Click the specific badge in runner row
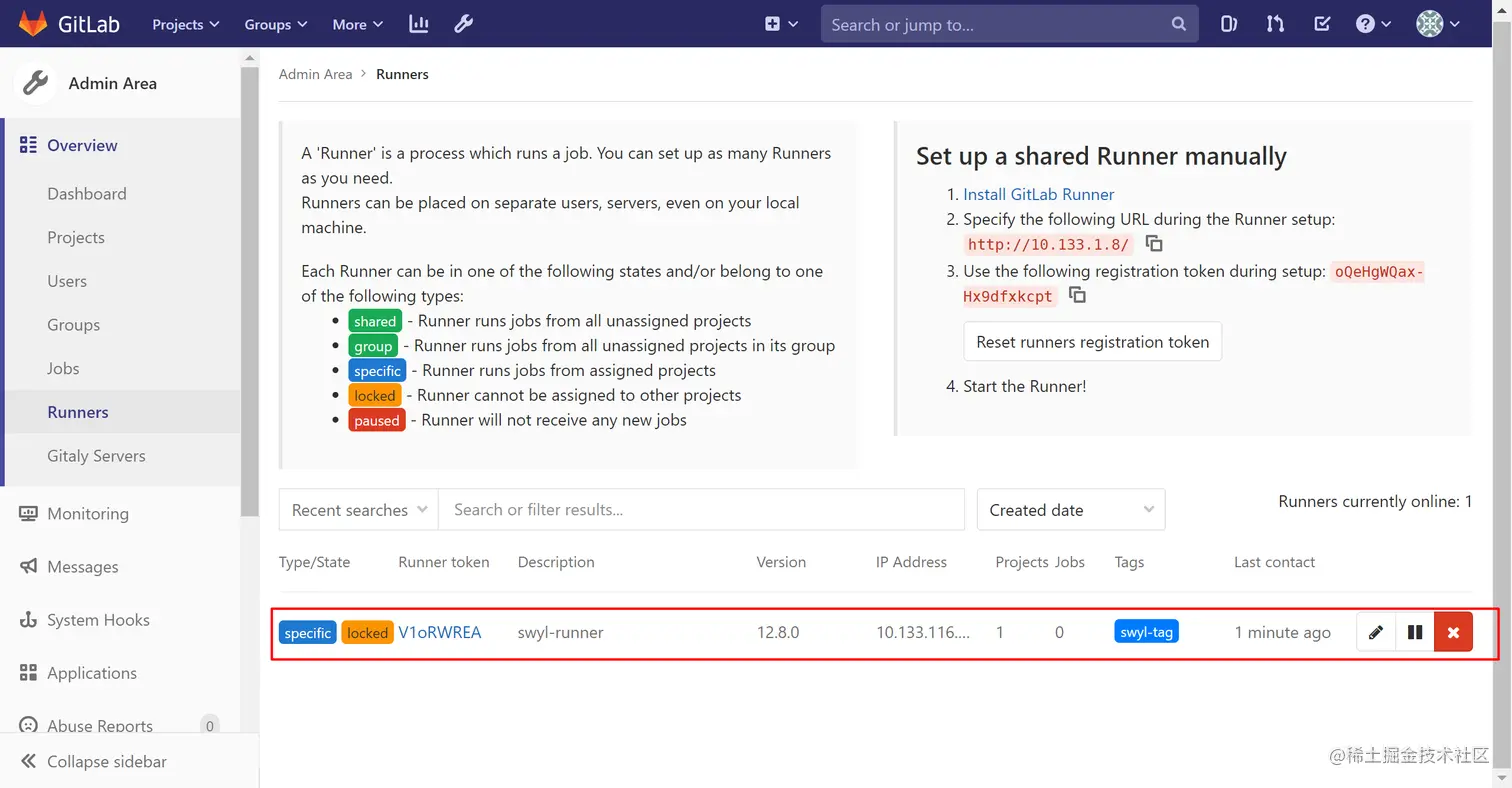 [308, 633]
